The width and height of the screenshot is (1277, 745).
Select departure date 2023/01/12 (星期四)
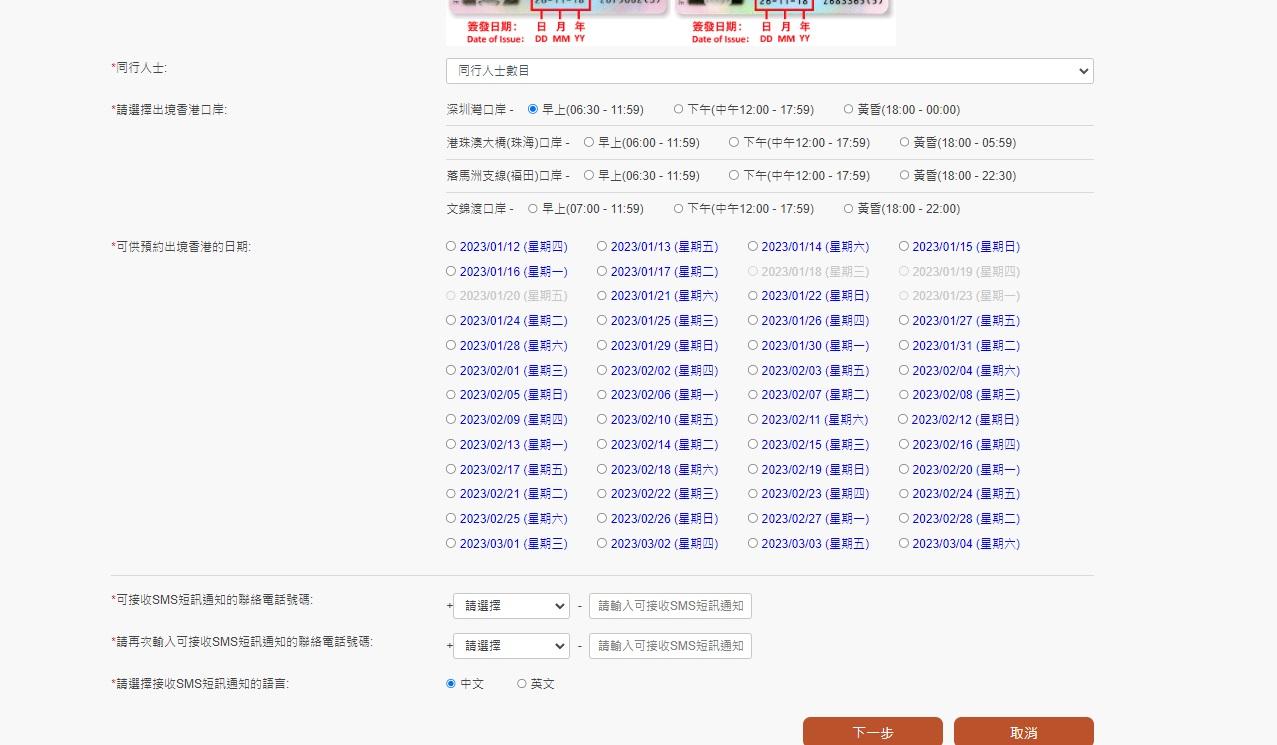click(x=451, y=245)
